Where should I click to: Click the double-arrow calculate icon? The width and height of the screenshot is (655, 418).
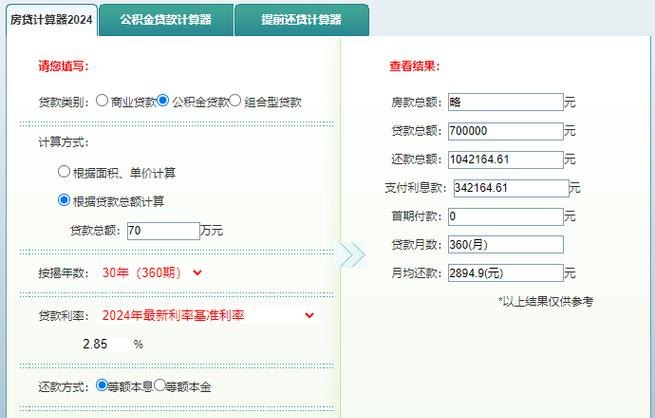click(352, 254)
